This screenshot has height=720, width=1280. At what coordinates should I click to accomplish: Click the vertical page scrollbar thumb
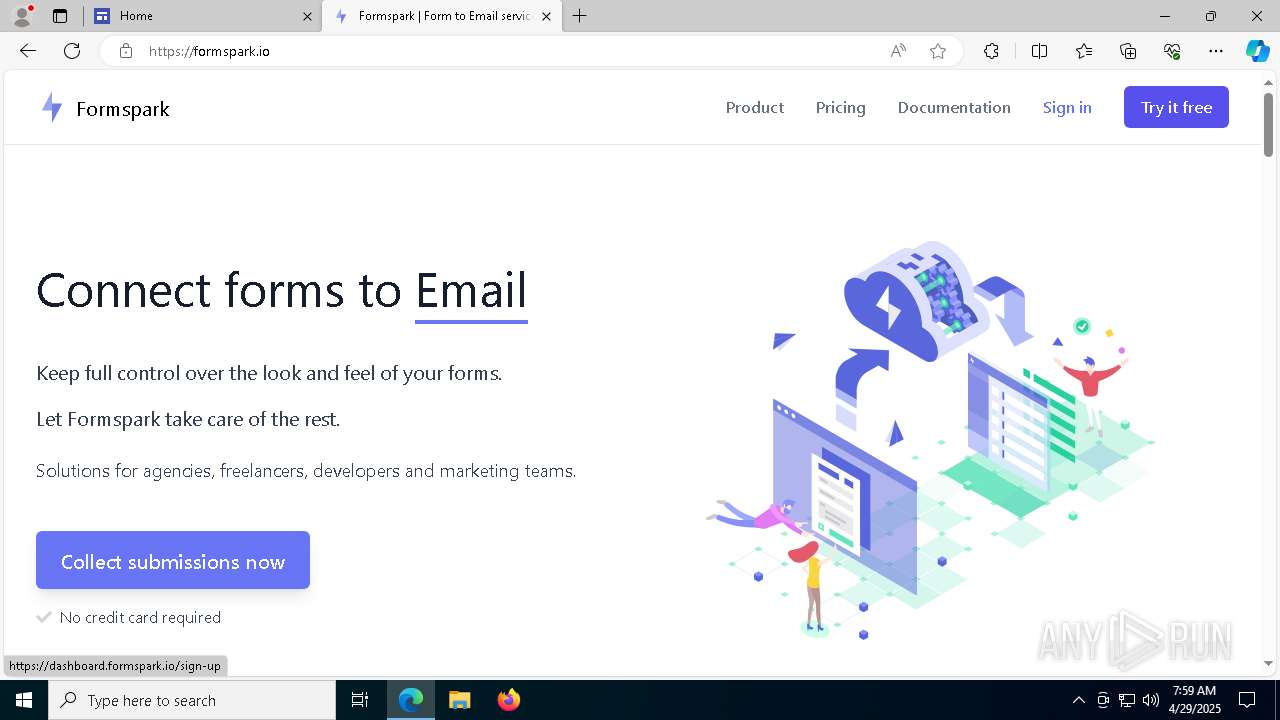[1268, 125]
